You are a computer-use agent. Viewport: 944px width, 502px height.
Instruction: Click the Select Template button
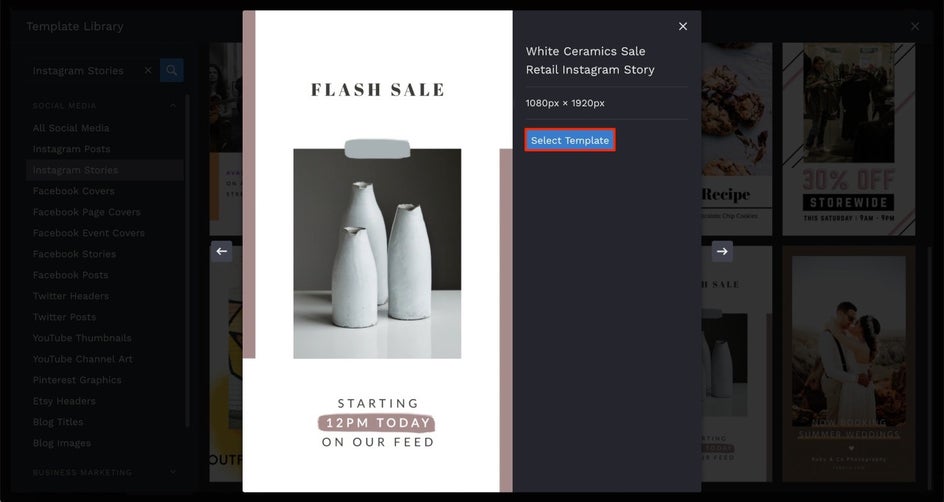[x=569, y=140]
